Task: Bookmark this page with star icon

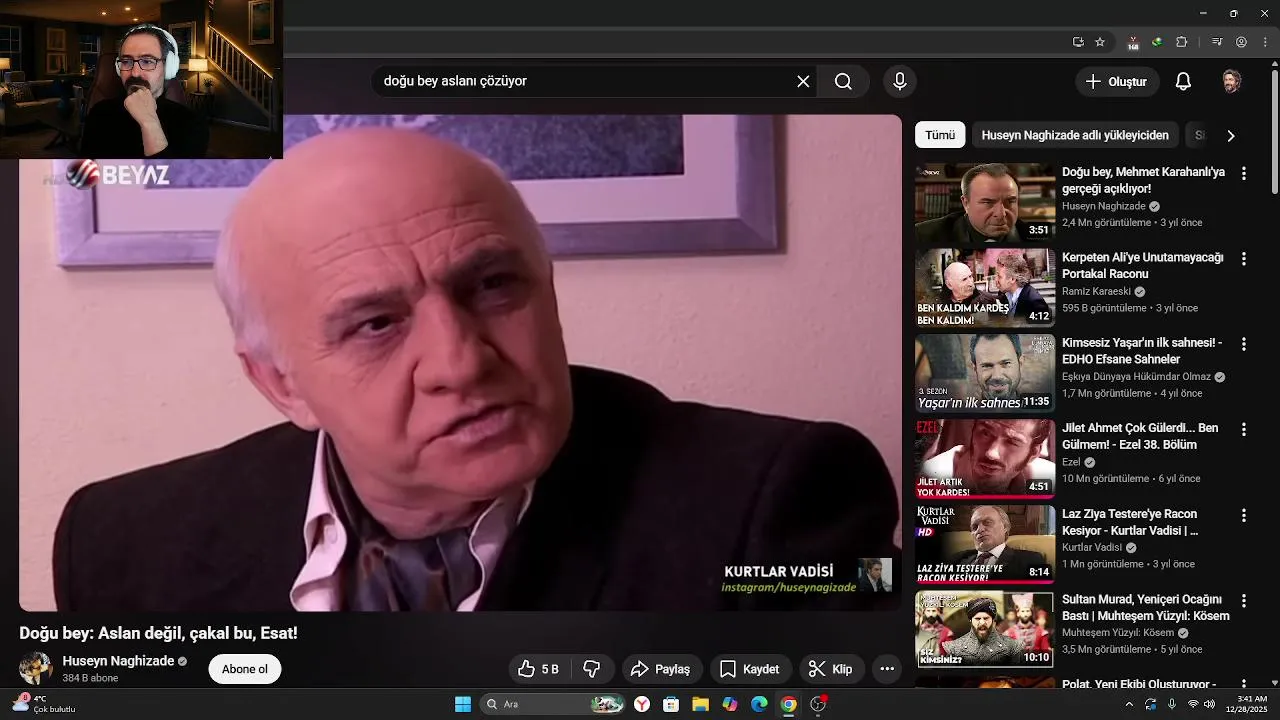Action: [1100, 42]
